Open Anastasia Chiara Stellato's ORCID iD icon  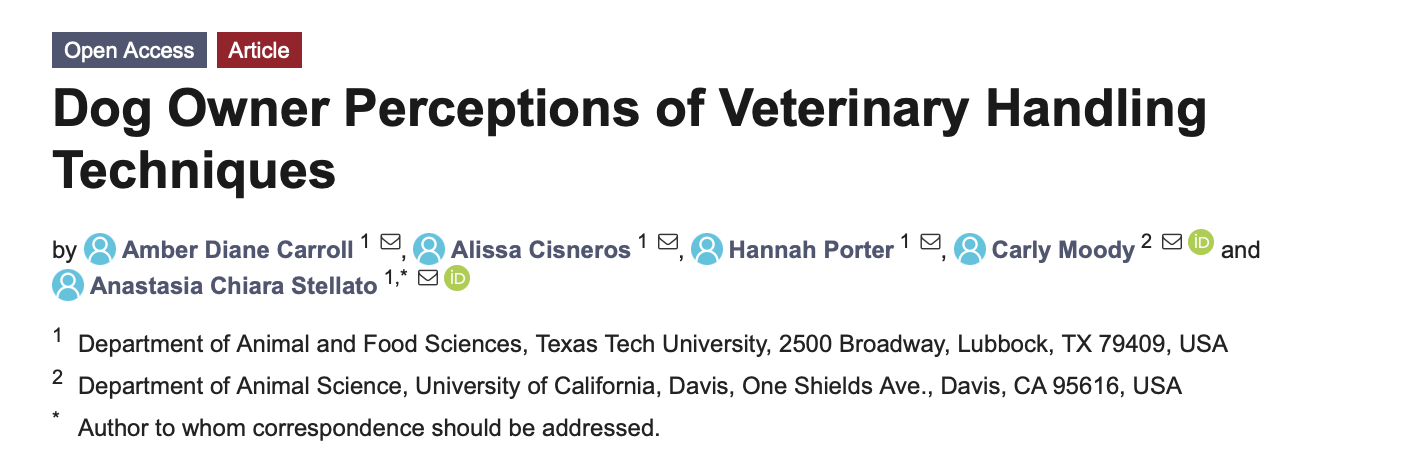[x=457, y=279]
